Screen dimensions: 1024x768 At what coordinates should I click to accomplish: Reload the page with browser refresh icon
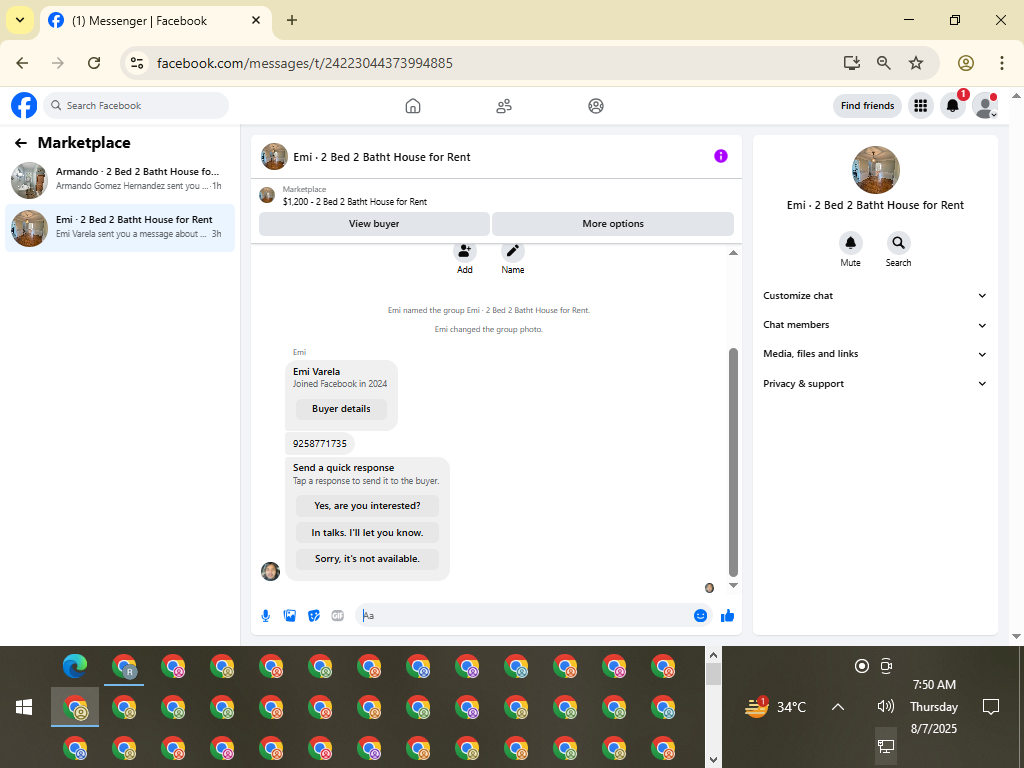pyautogui.click(x=94, y=63)
